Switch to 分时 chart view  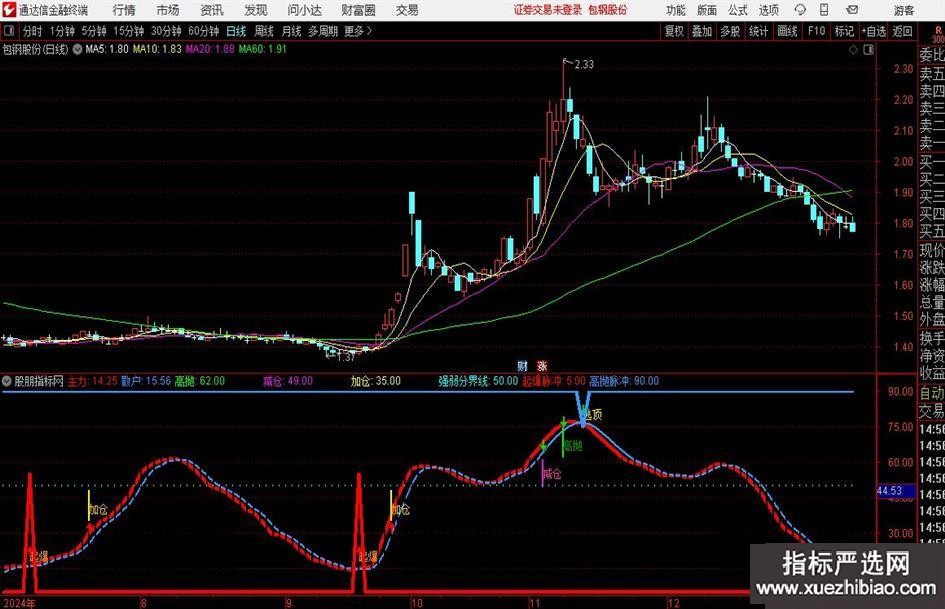(33, 31)
